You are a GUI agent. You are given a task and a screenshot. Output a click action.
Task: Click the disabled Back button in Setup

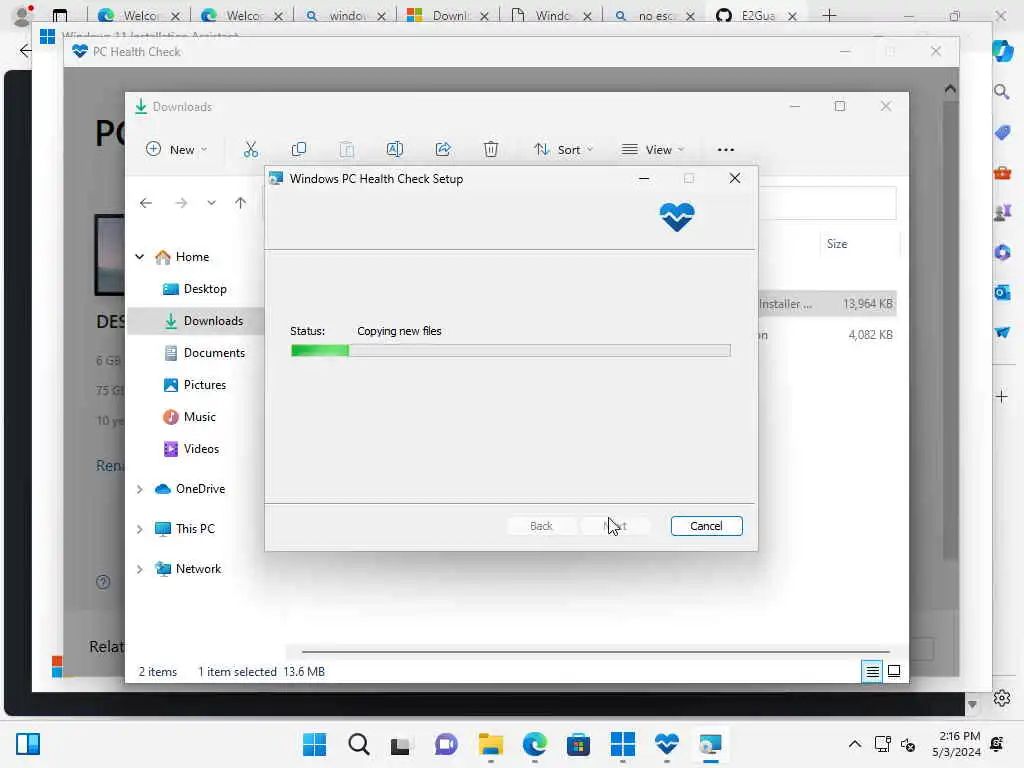point(541,526)
